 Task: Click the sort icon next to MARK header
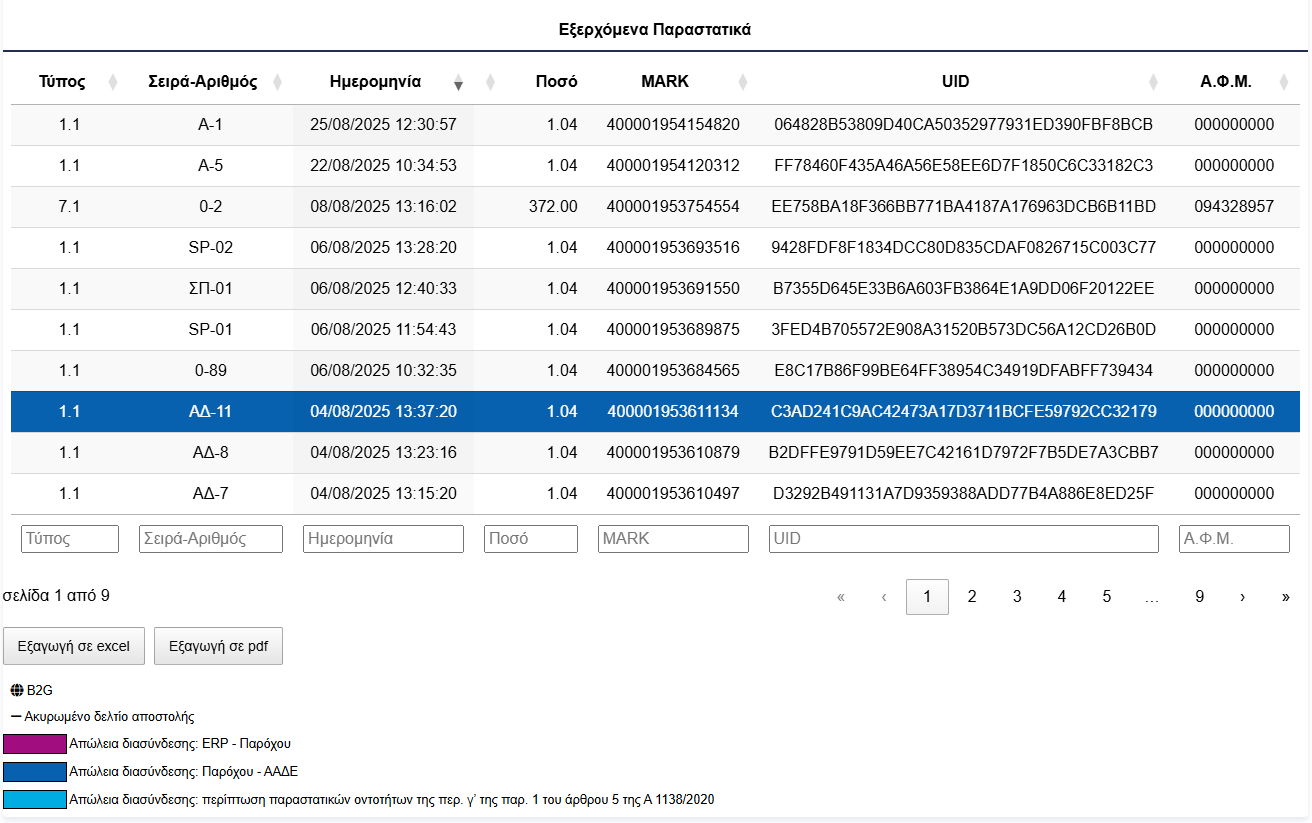(x=743, y=82)
